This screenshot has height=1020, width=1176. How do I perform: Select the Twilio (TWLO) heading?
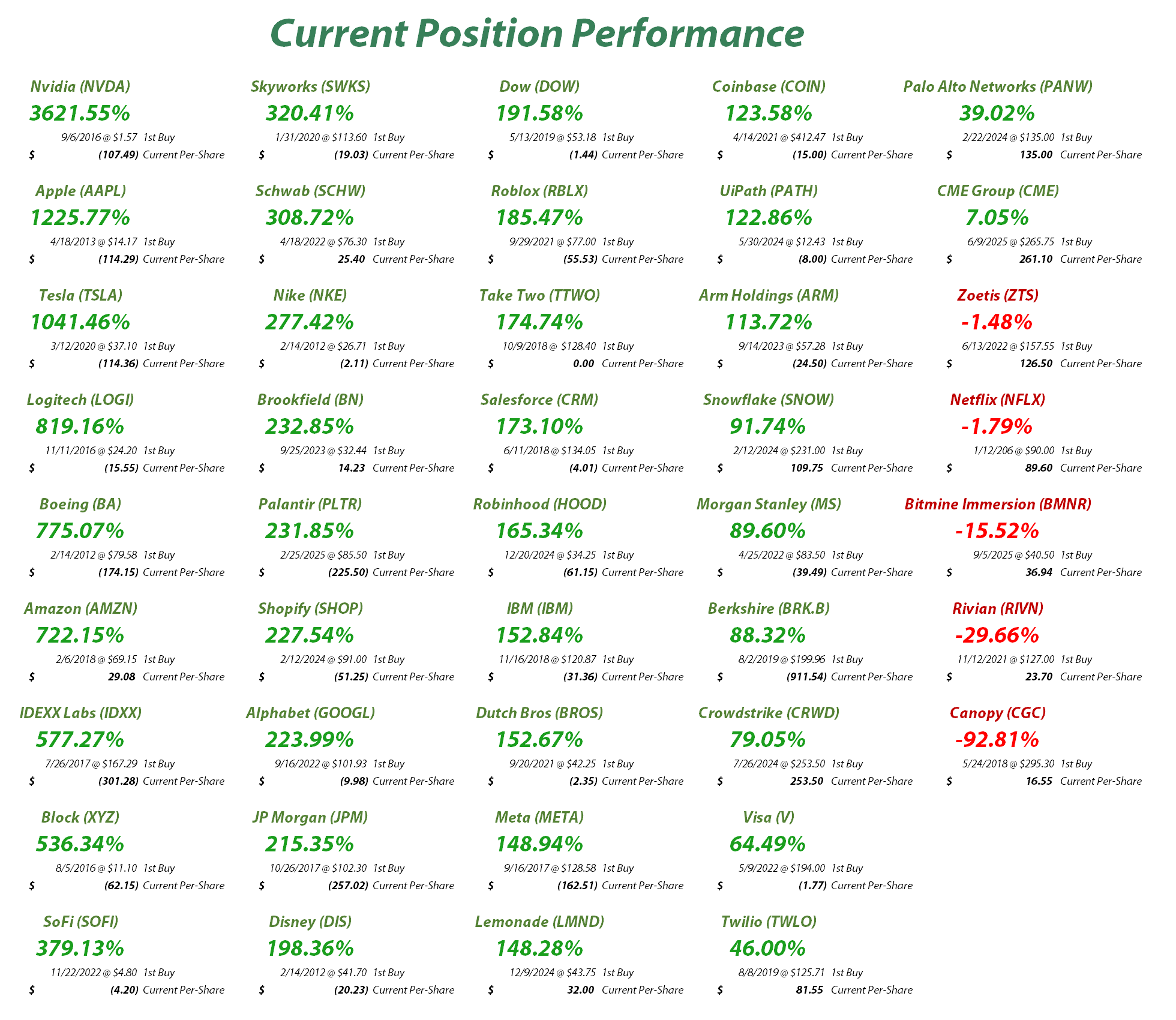pos(769,922)
